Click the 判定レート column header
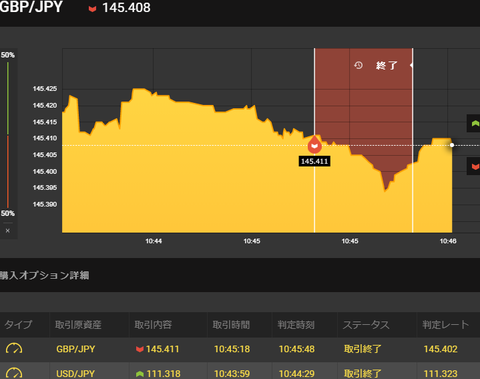480x379 pixels. coord(446,325)
